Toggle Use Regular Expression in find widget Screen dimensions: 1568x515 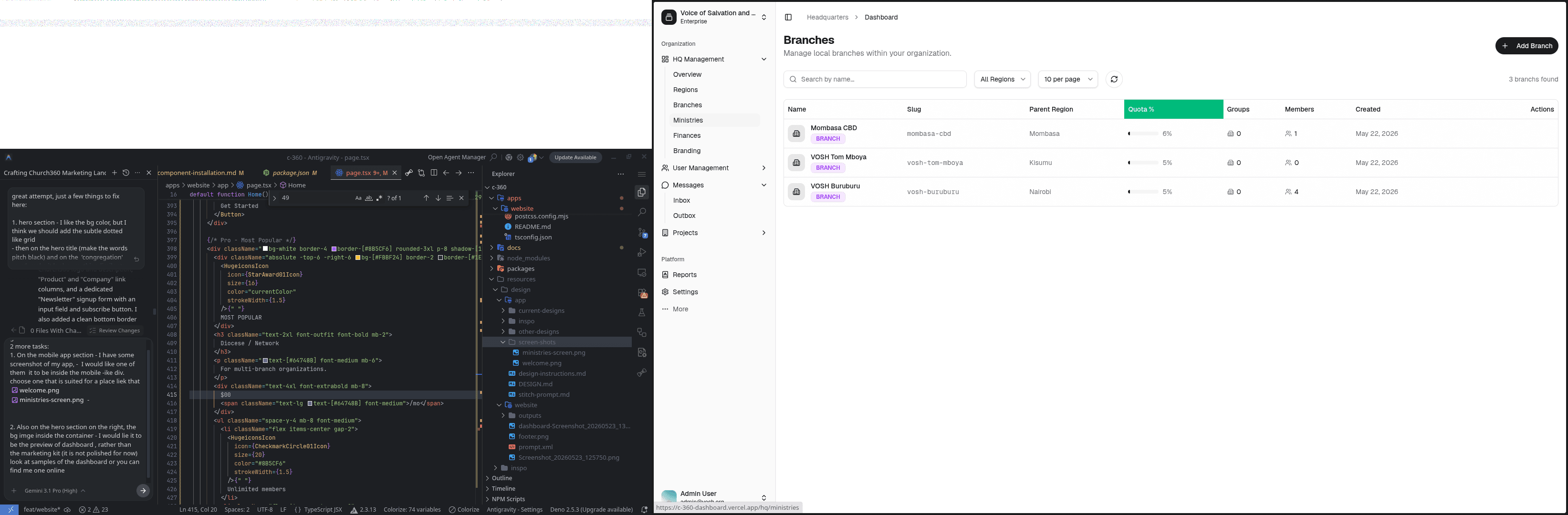(x=379, y=198)
